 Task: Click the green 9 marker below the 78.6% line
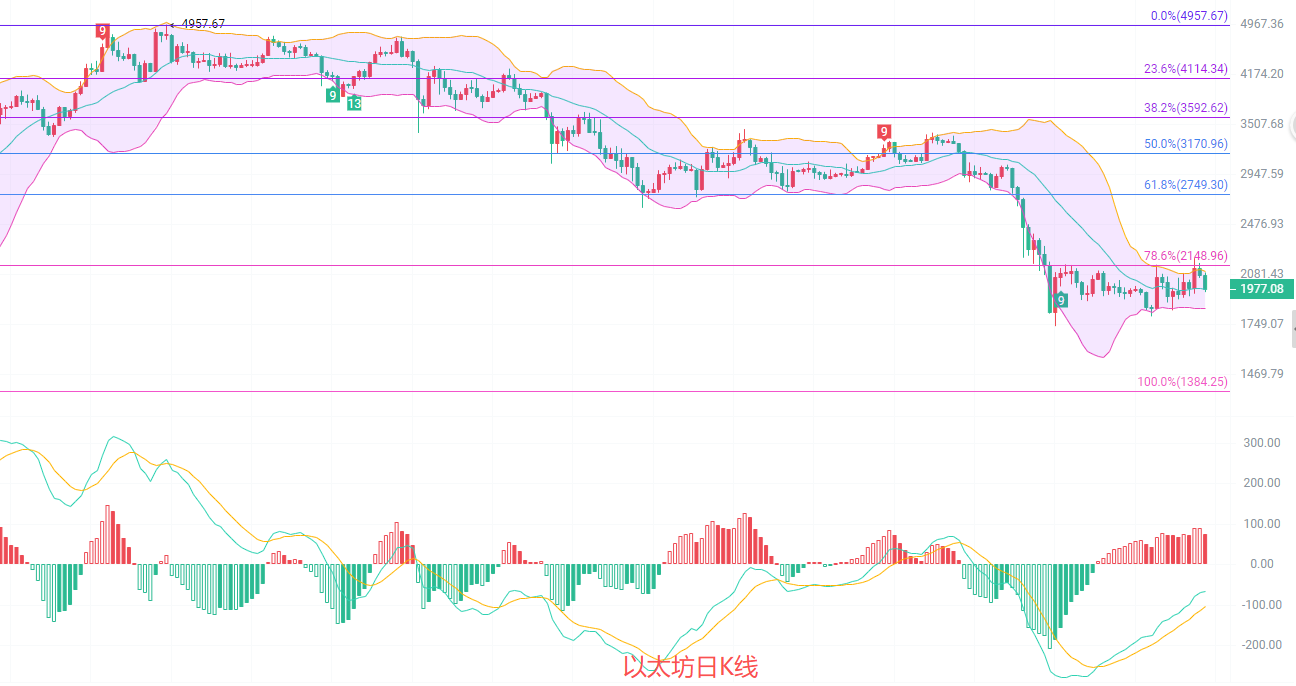(1060, 300)
